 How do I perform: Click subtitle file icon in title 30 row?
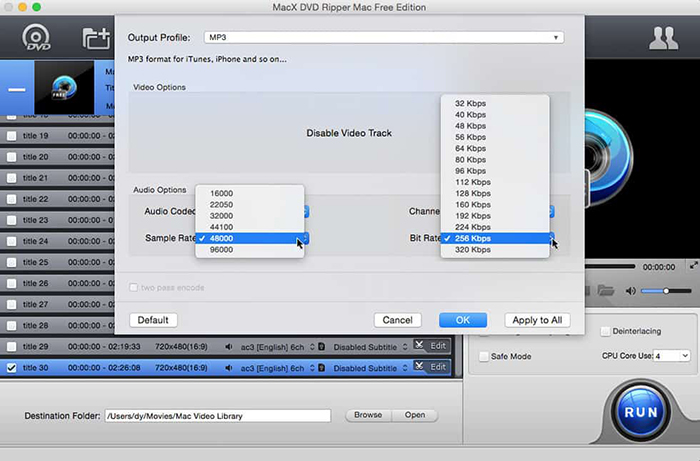[x=321, y=368]
